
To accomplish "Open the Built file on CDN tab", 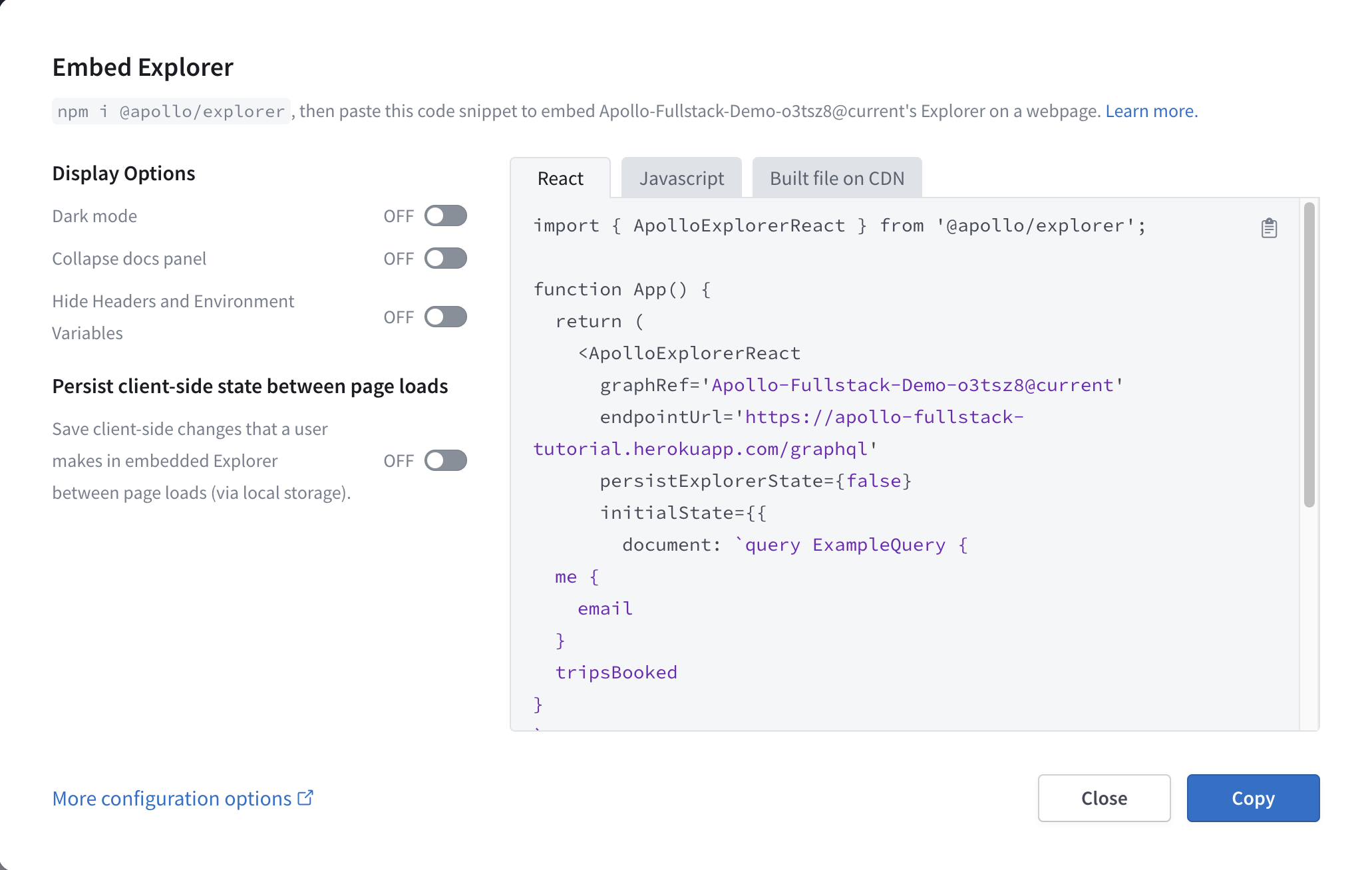I will coord(836,178).
